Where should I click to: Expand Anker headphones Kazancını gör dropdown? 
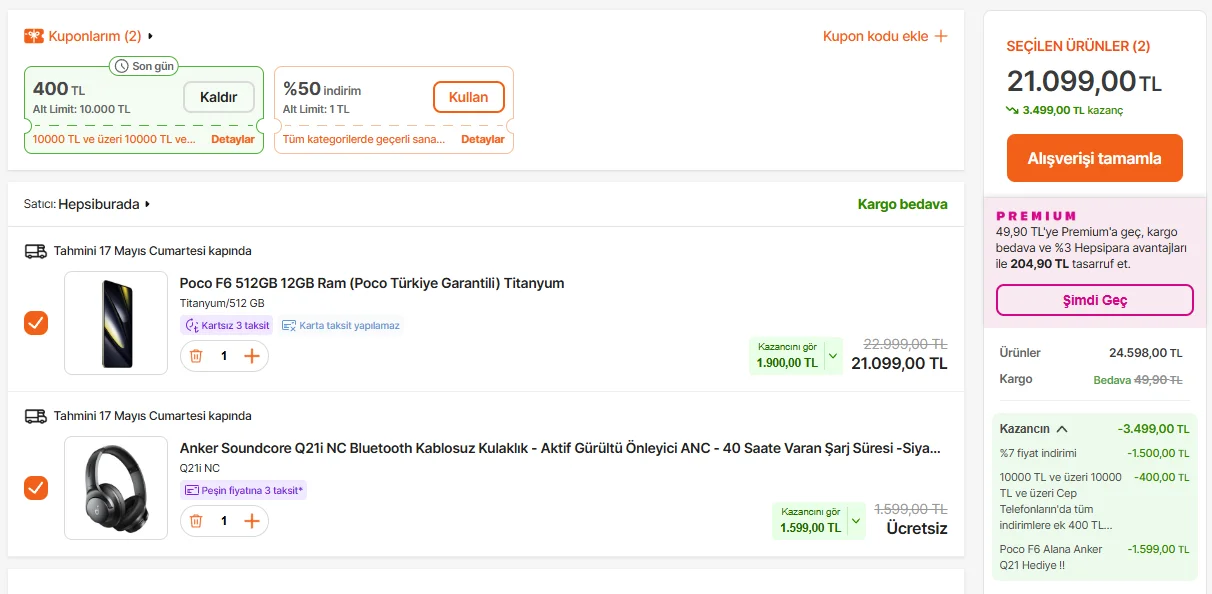pos(855,521)
